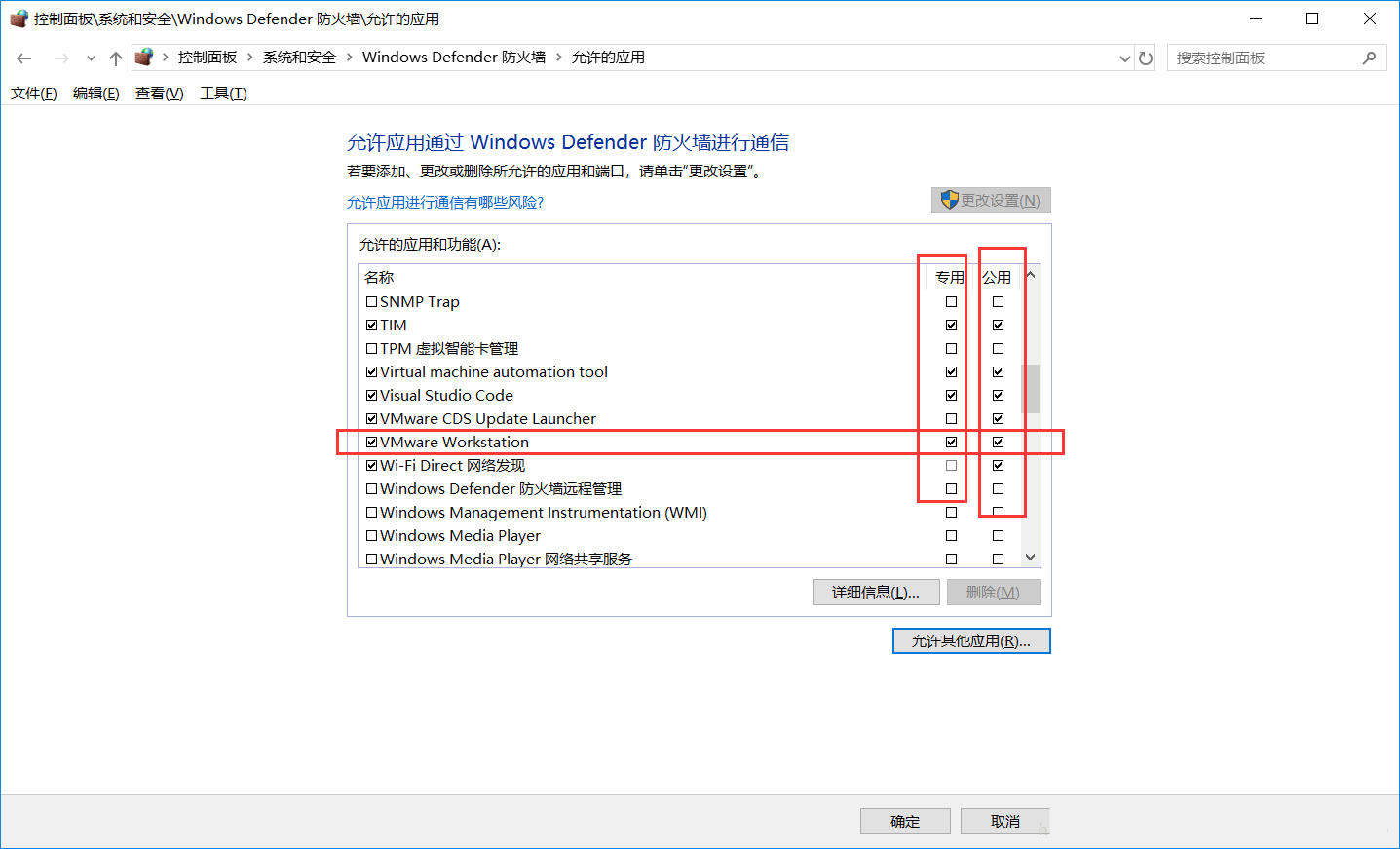Refresh the address bar
The image size is (1400, 849).
point(1146,58)
